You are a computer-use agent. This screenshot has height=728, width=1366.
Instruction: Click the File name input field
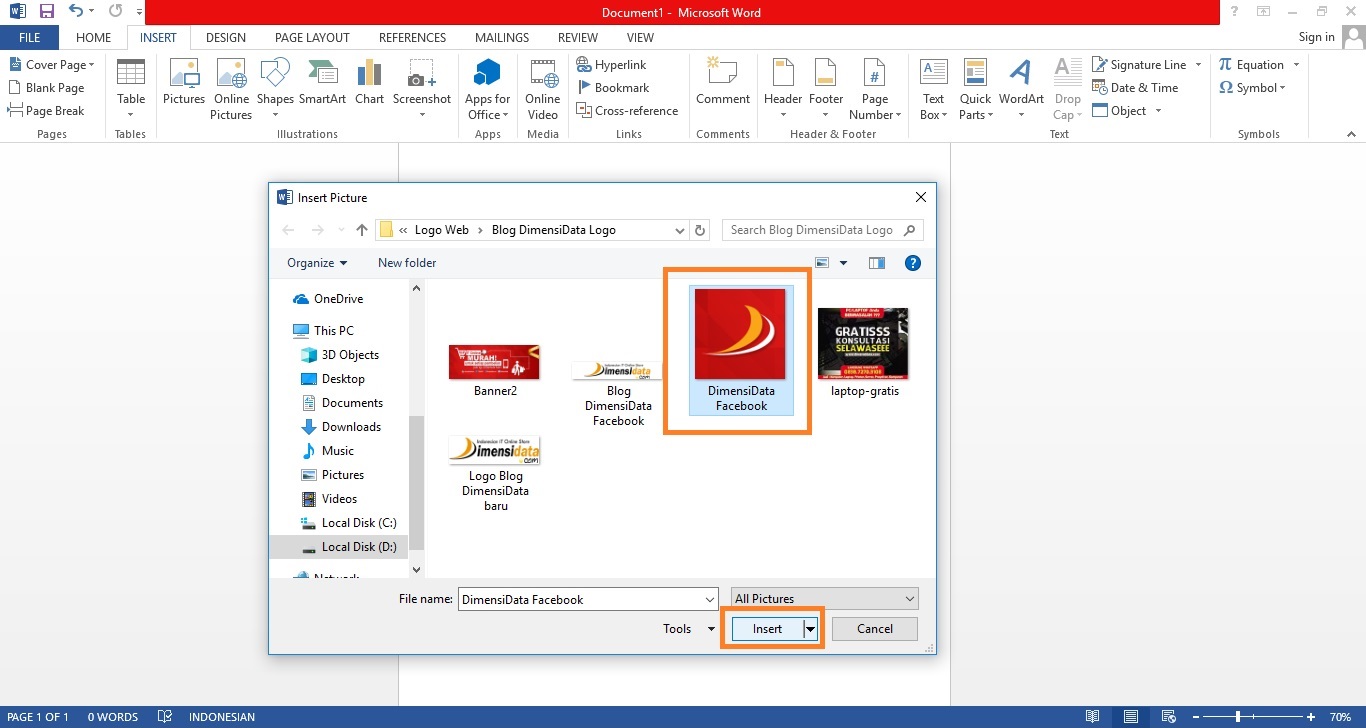point(588,600)
